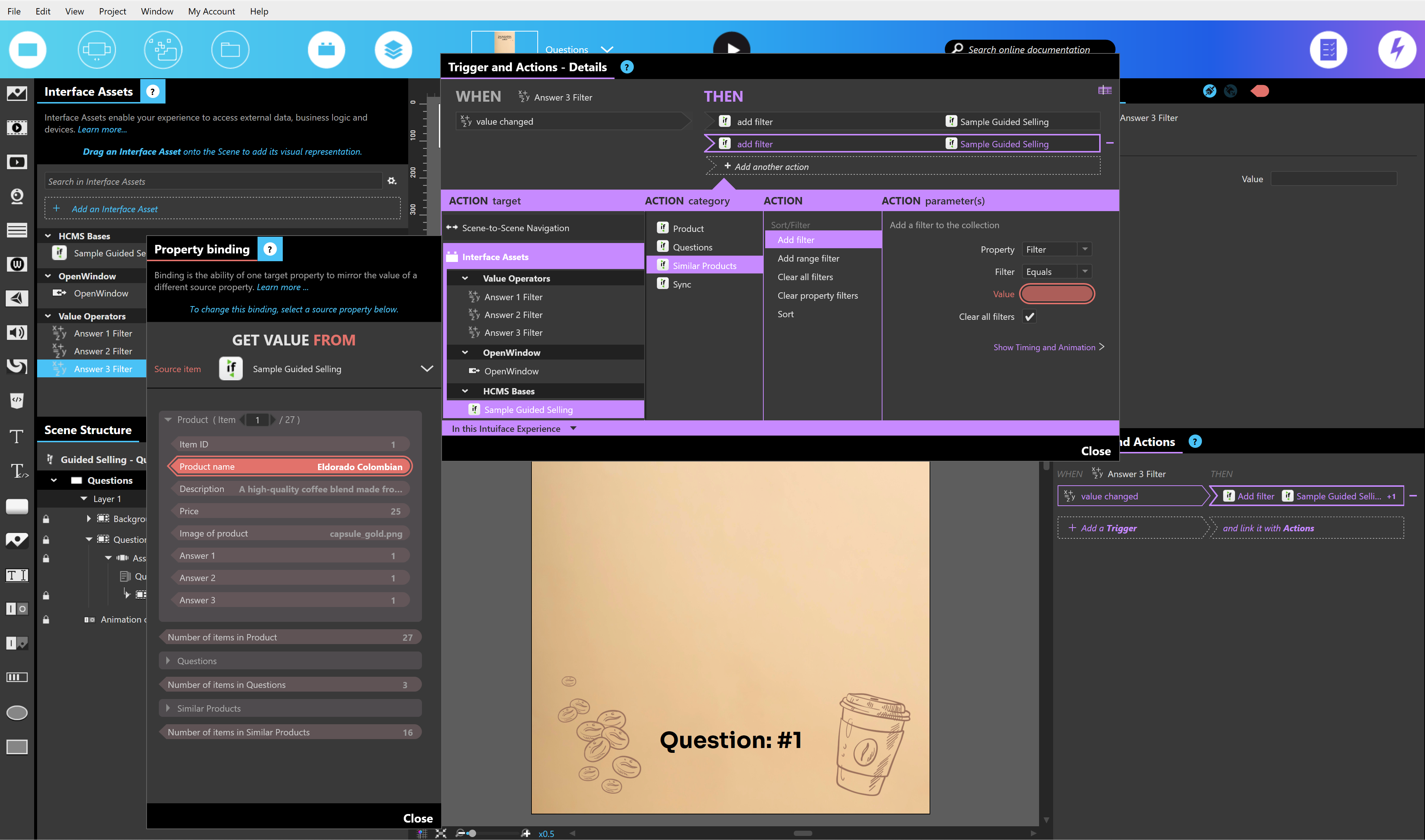
Task: Expand the Source item dropdown chevron
Action: [x=427, y=368]
